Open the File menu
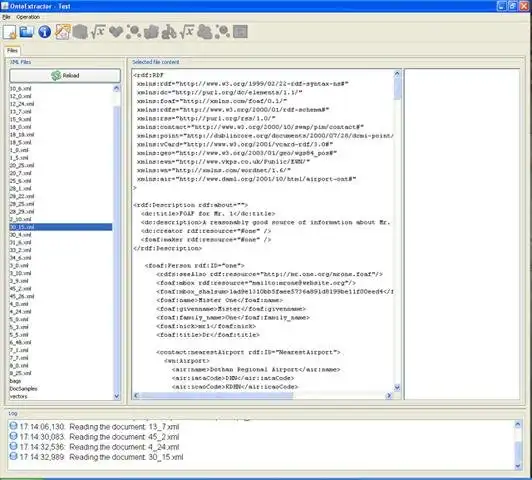This screenshot has height=480, width=532. pos(6,17)
